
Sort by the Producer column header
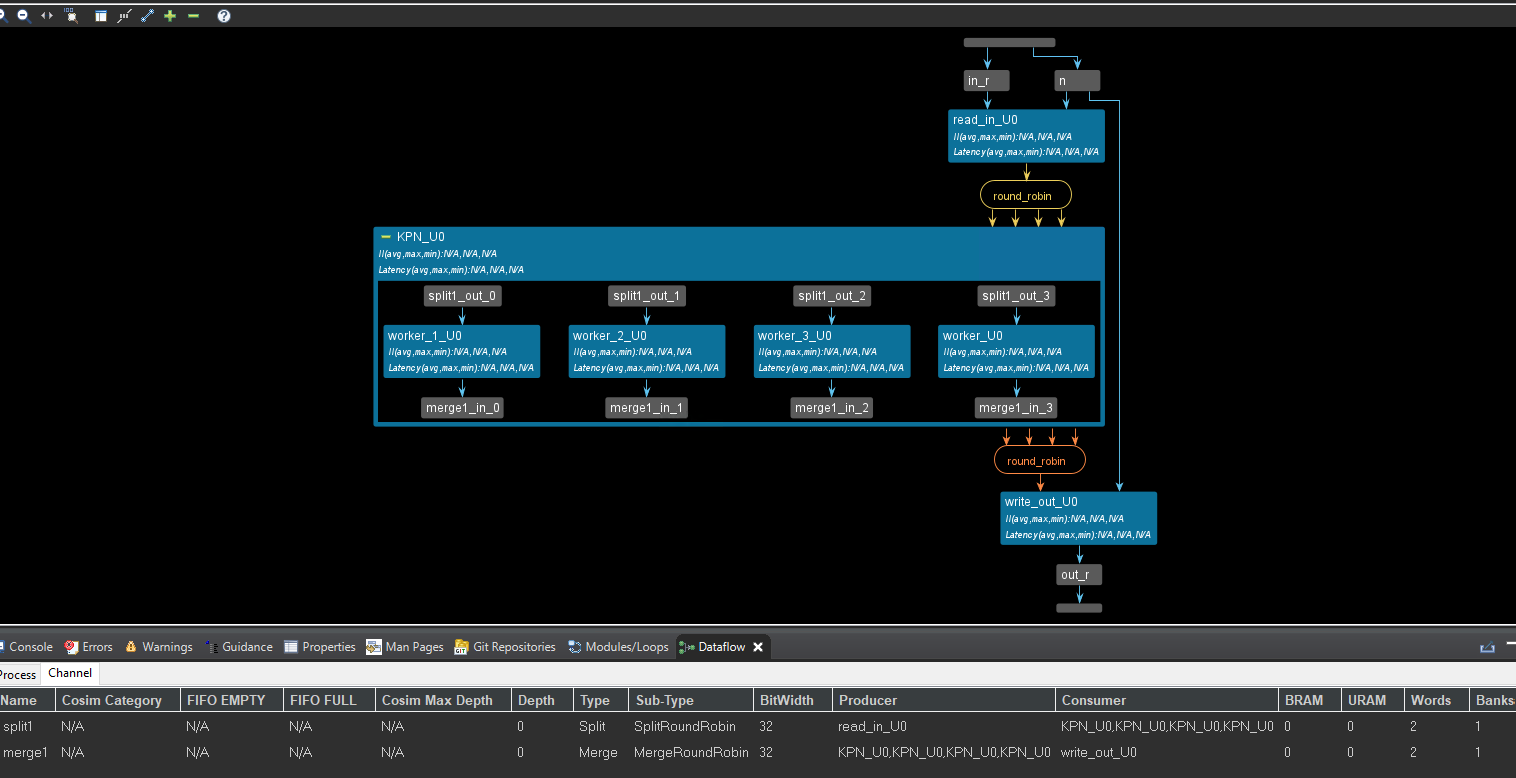[x=944, y=700]
